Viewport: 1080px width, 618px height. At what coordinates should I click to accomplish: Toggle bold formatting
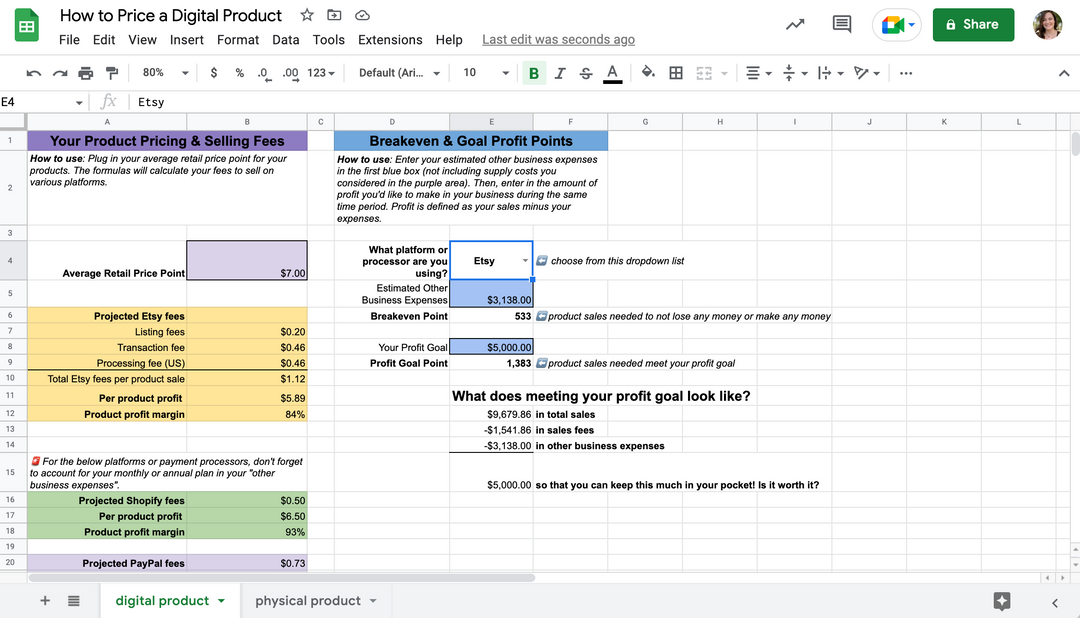pos(533,73)
